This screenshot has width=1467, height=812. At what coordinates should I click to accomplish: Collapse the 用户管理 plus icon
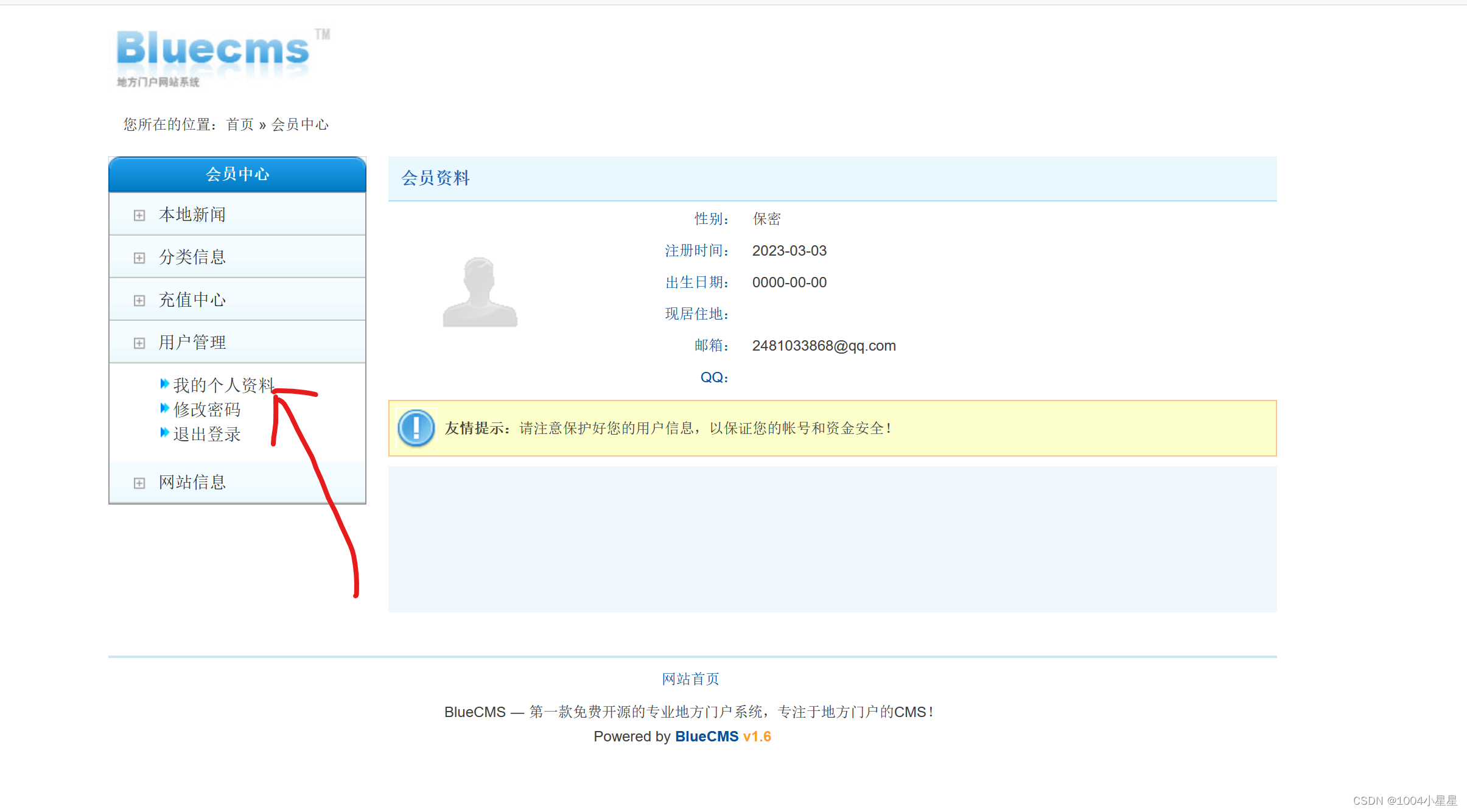click(x=139, y=343)
